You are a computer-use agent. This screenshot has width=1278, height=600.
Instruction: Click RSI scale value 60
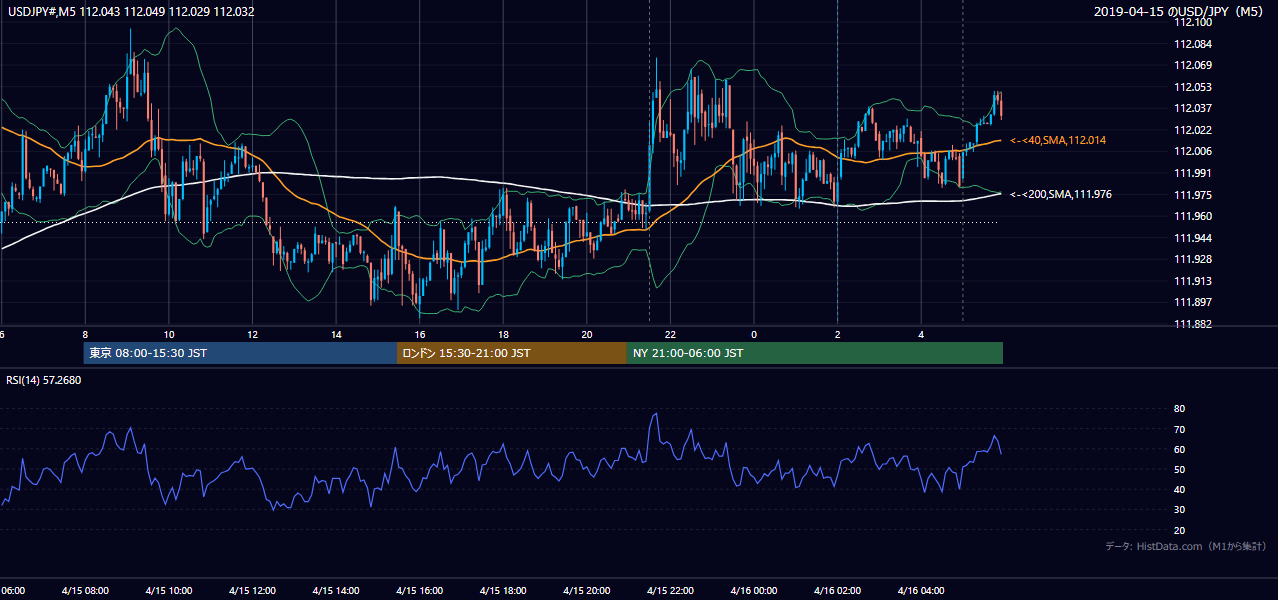[1179, 449]
